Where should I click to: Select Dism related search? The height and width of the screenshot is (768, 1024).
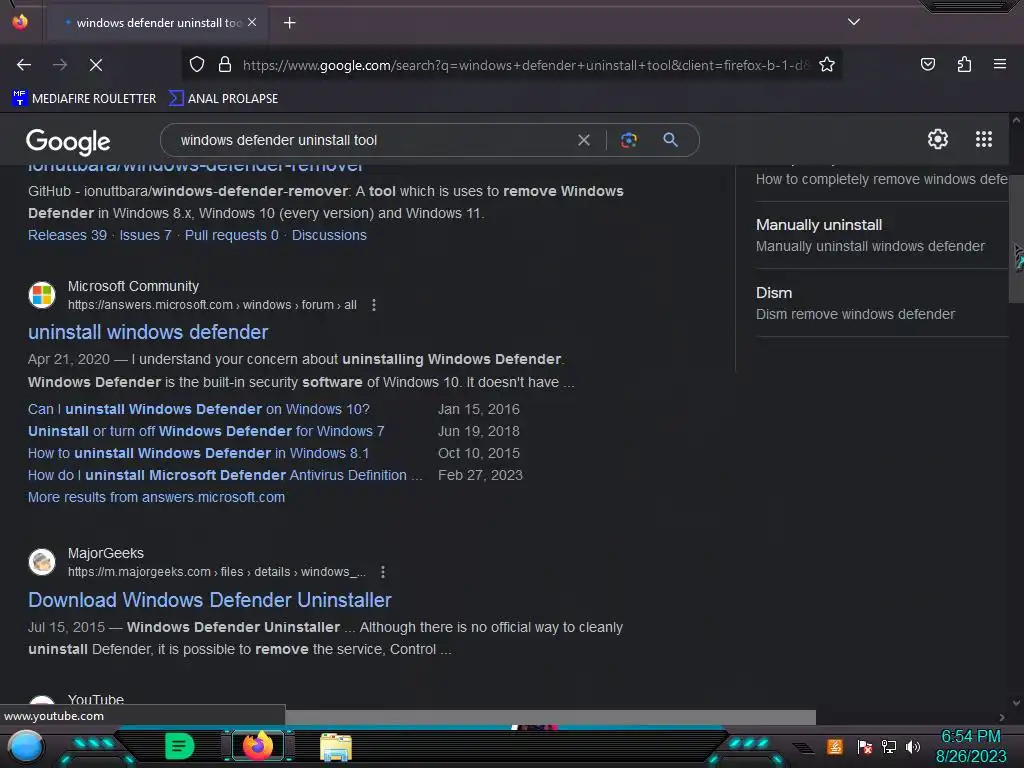click(882, 303)
